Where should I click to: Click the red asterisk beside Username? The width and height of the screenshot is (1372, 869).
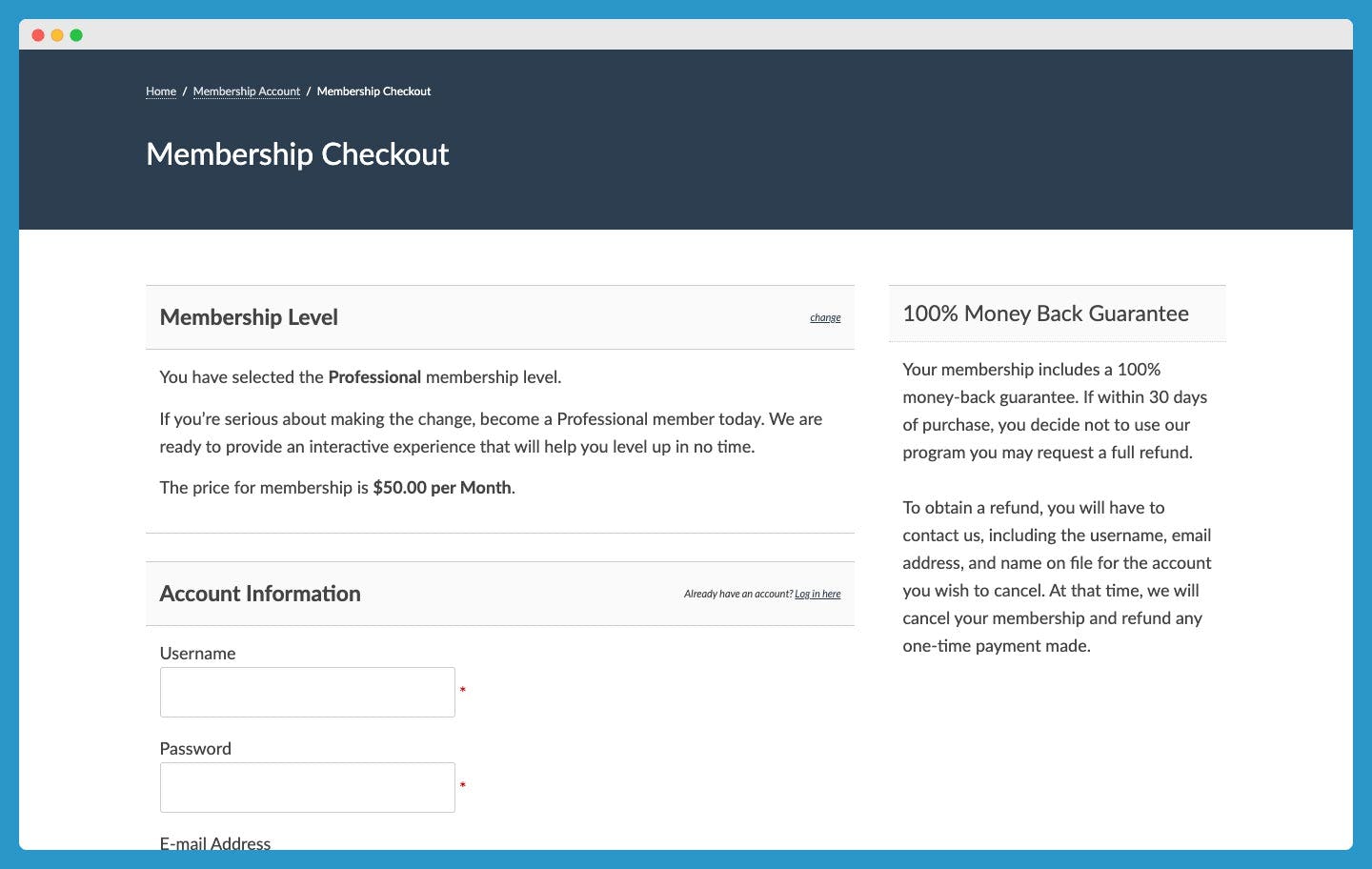pyautogui.click(x=462, y=690)
